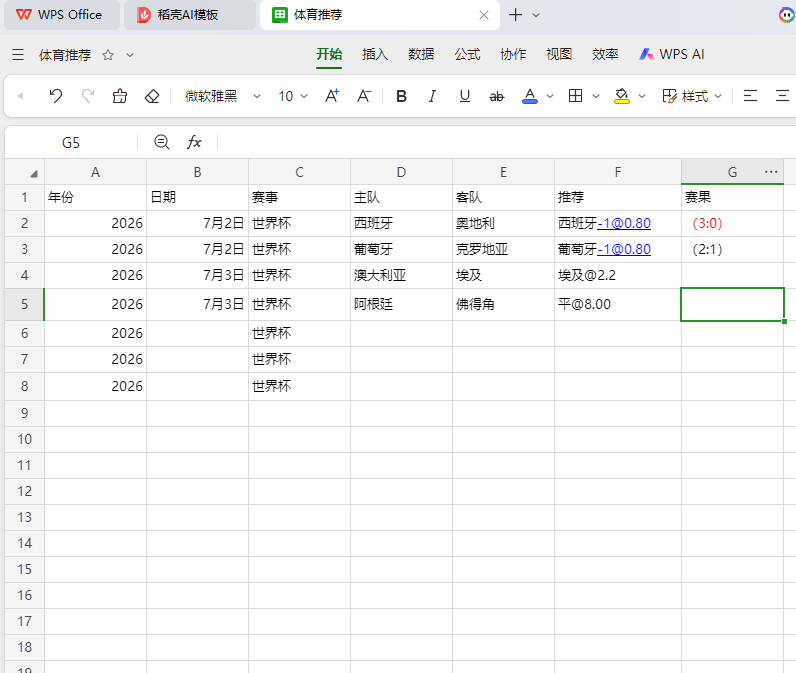Click the center align icon at toolbar edge

782,96
